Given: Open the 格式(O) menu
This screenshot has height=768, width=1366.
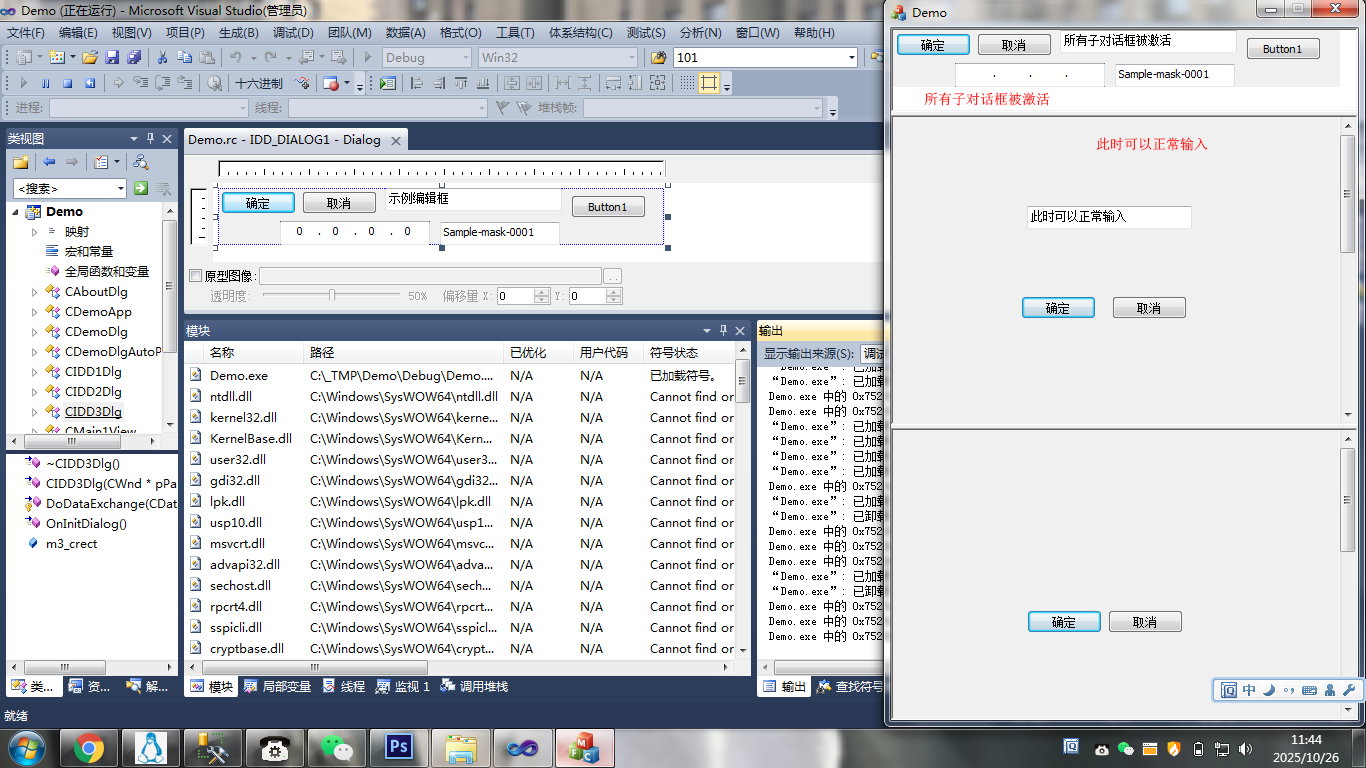Looking at the screenshot, I should [460, 32].
